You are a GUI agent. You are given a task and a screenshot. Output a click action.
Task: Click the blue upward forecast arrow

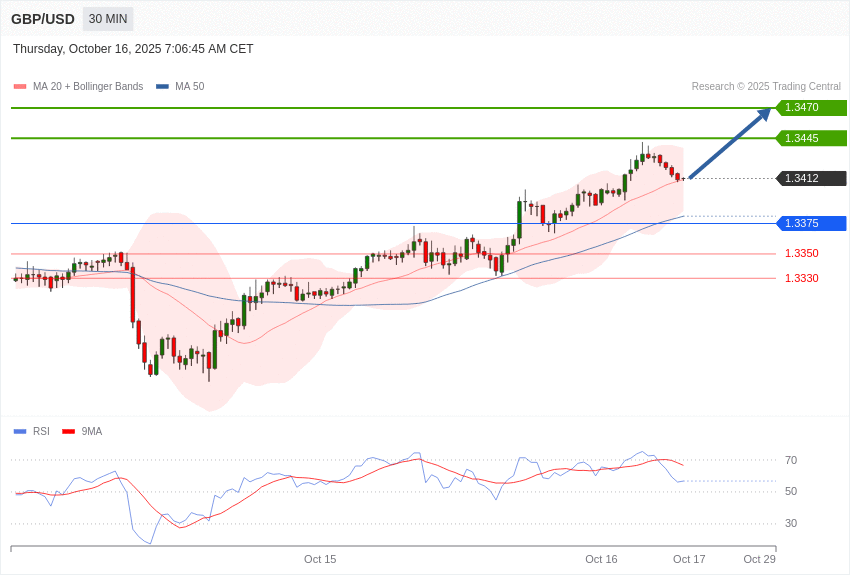730,144
